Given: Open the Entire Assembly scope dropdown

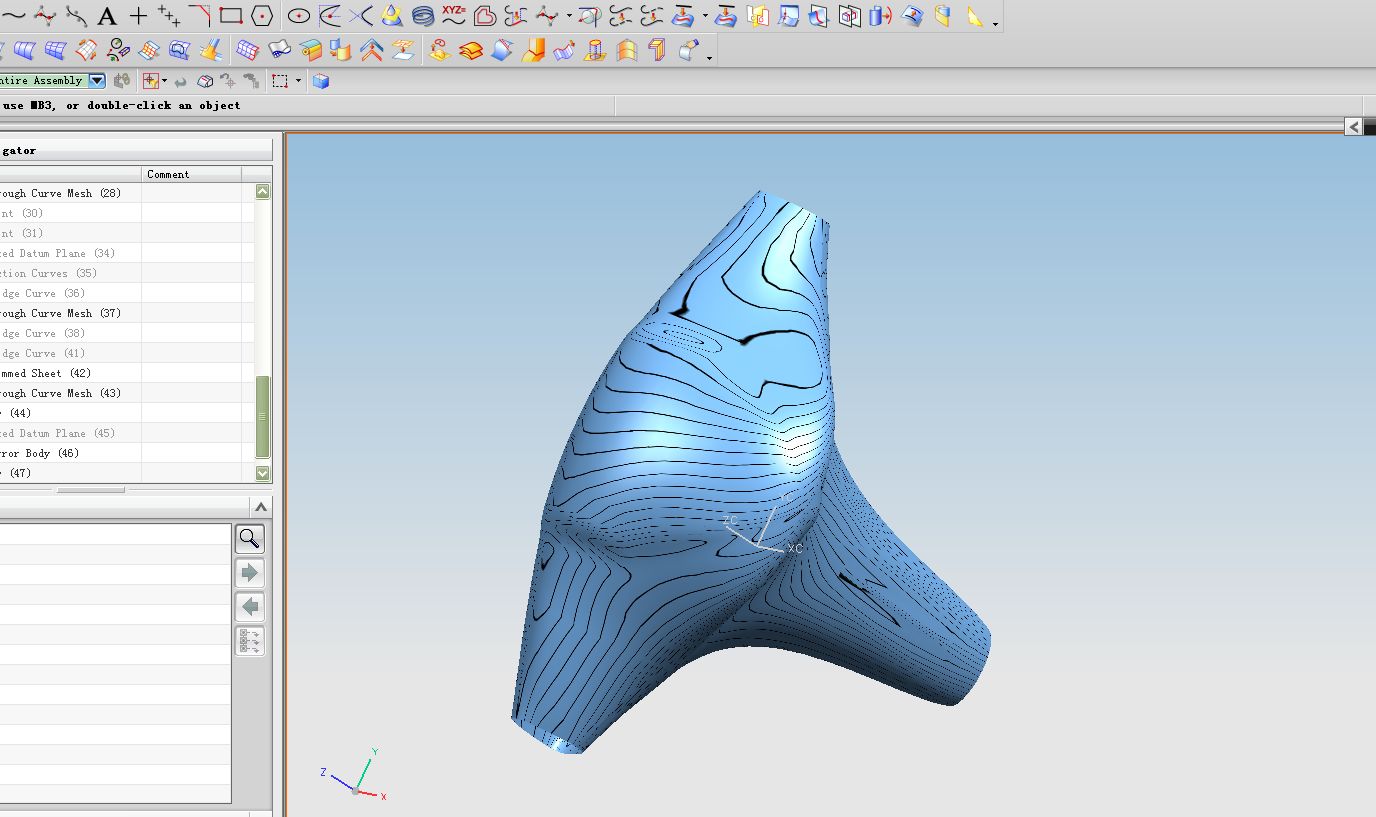Looking at the screenshot, I should coord(97,81).
